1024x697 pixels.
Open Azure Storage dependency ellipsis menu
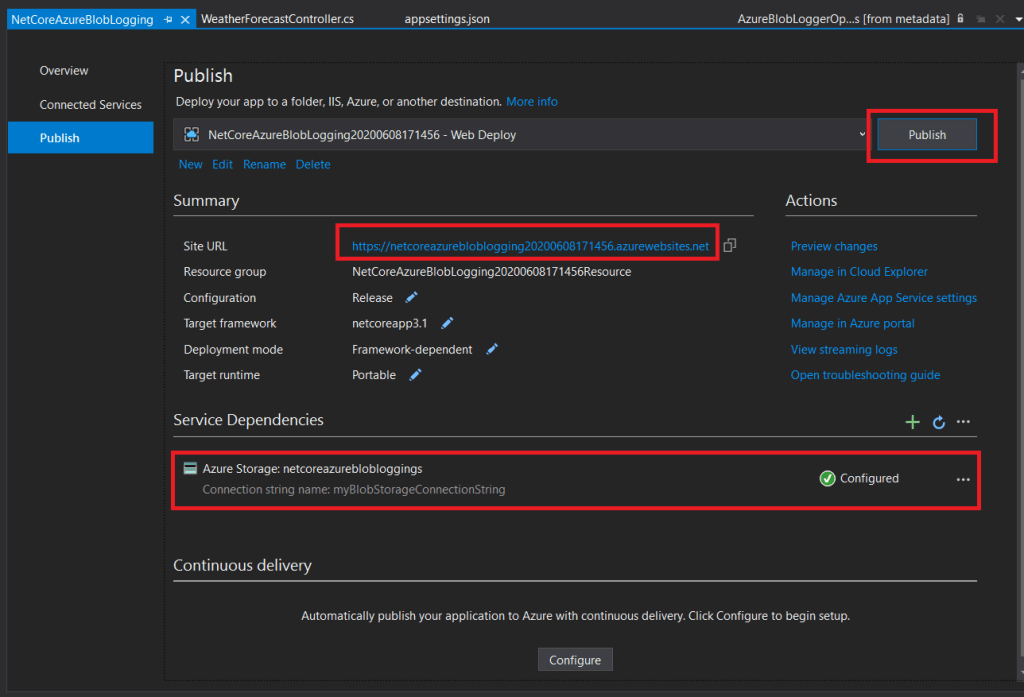pyautogui.click(x=963, y=479)
